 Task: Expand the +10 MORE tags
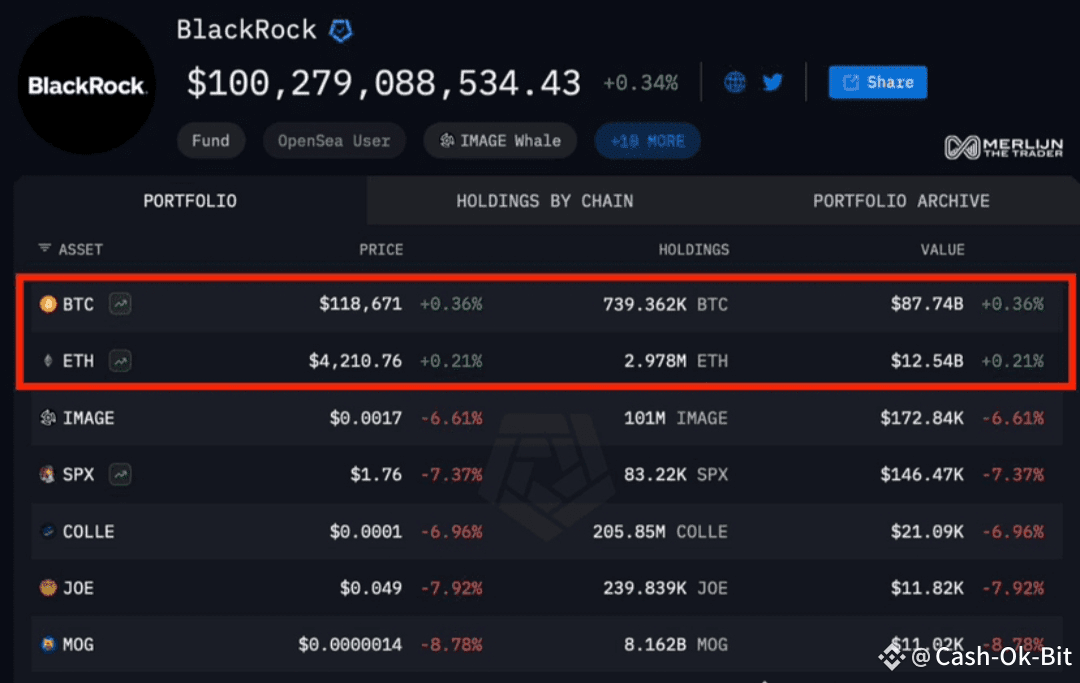click(647, 140)
